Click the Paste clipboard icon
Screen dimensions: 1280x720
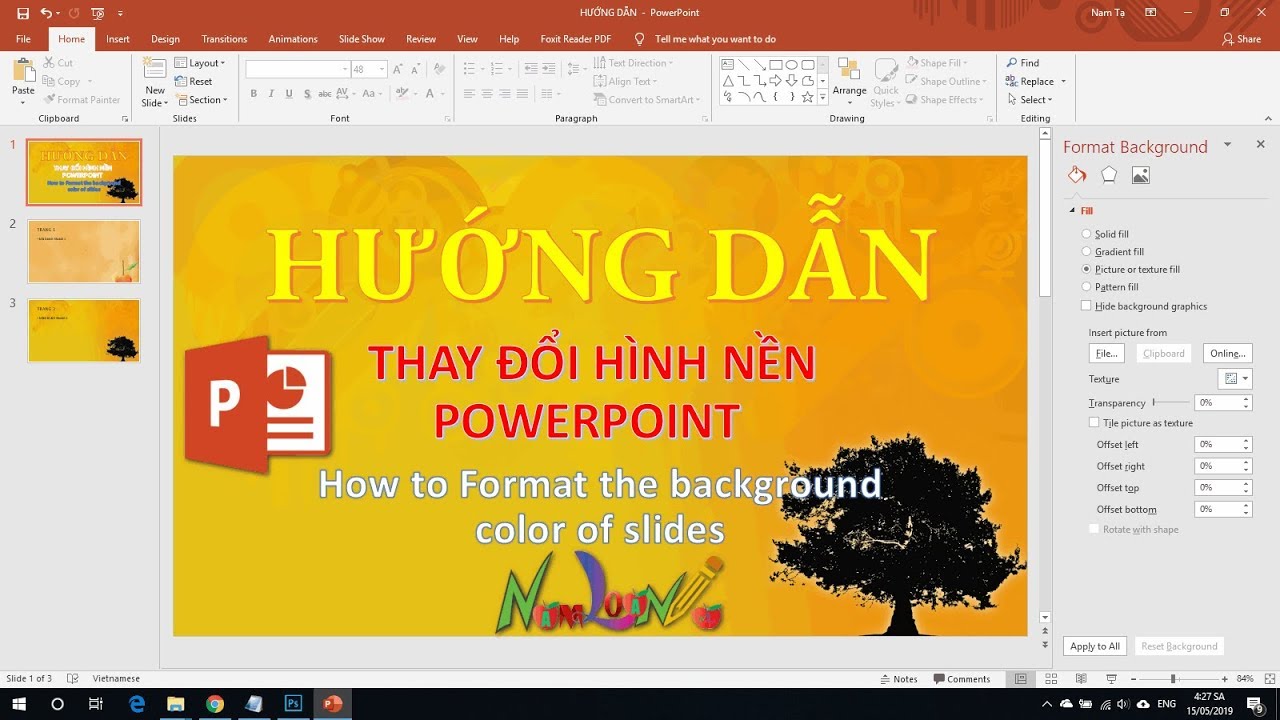pyautogui.click(x=23, y=72)
